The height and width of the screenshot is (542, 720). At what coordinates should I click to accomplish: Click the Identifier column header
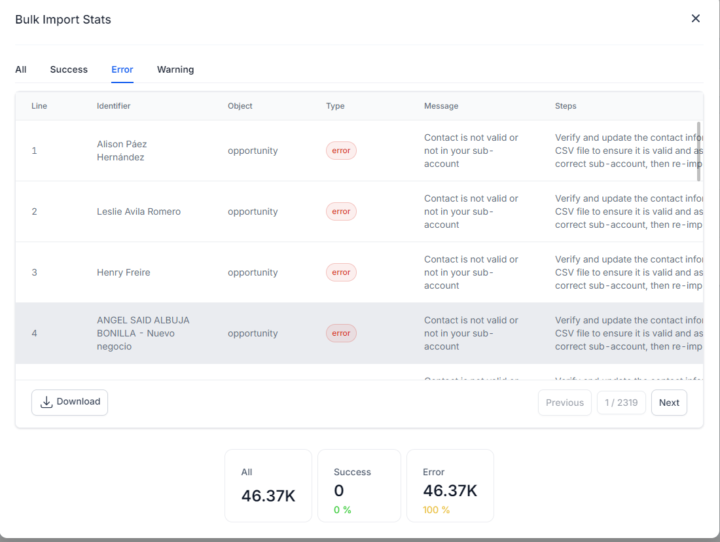[113, 106]
